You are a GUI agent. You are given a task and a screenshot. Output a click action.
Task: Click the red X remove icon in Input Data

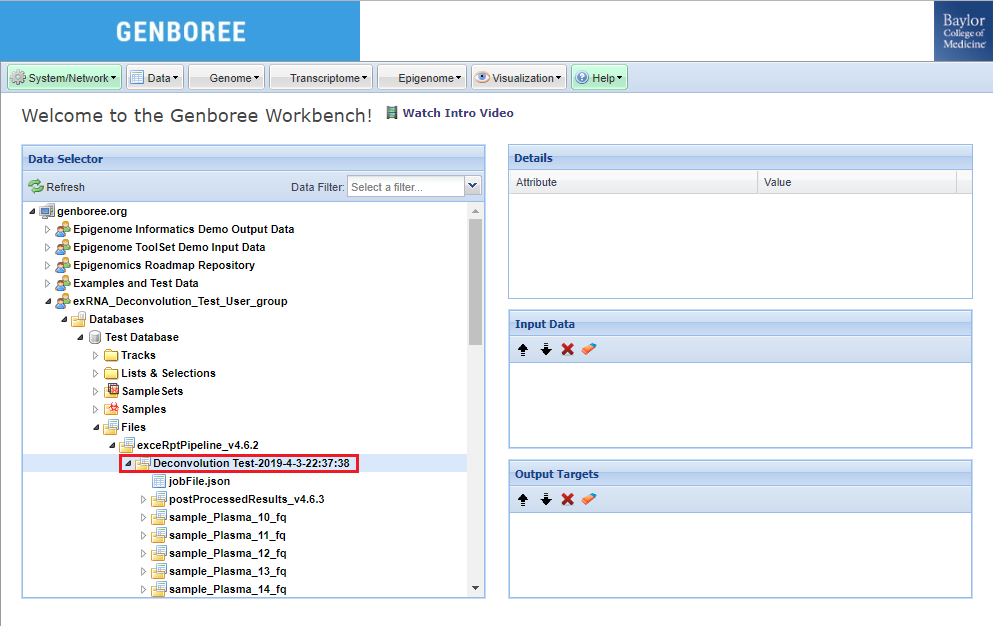click(x=568, y=350)
